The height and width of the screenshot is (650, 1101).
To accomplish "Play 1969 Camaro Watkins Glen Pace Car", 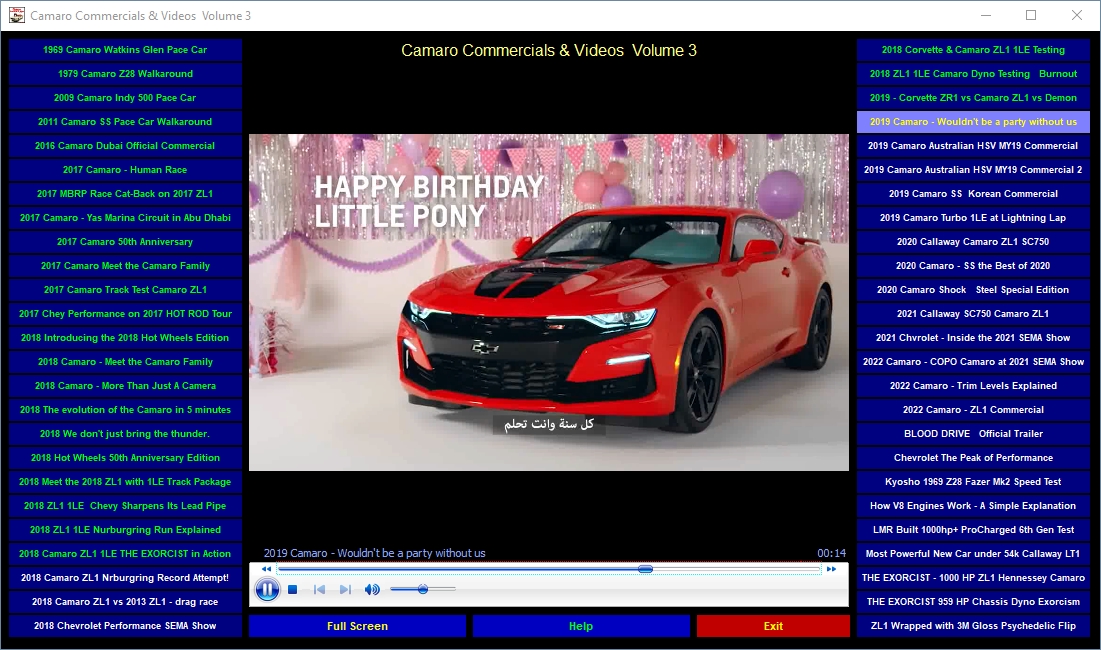I will 125,50.
